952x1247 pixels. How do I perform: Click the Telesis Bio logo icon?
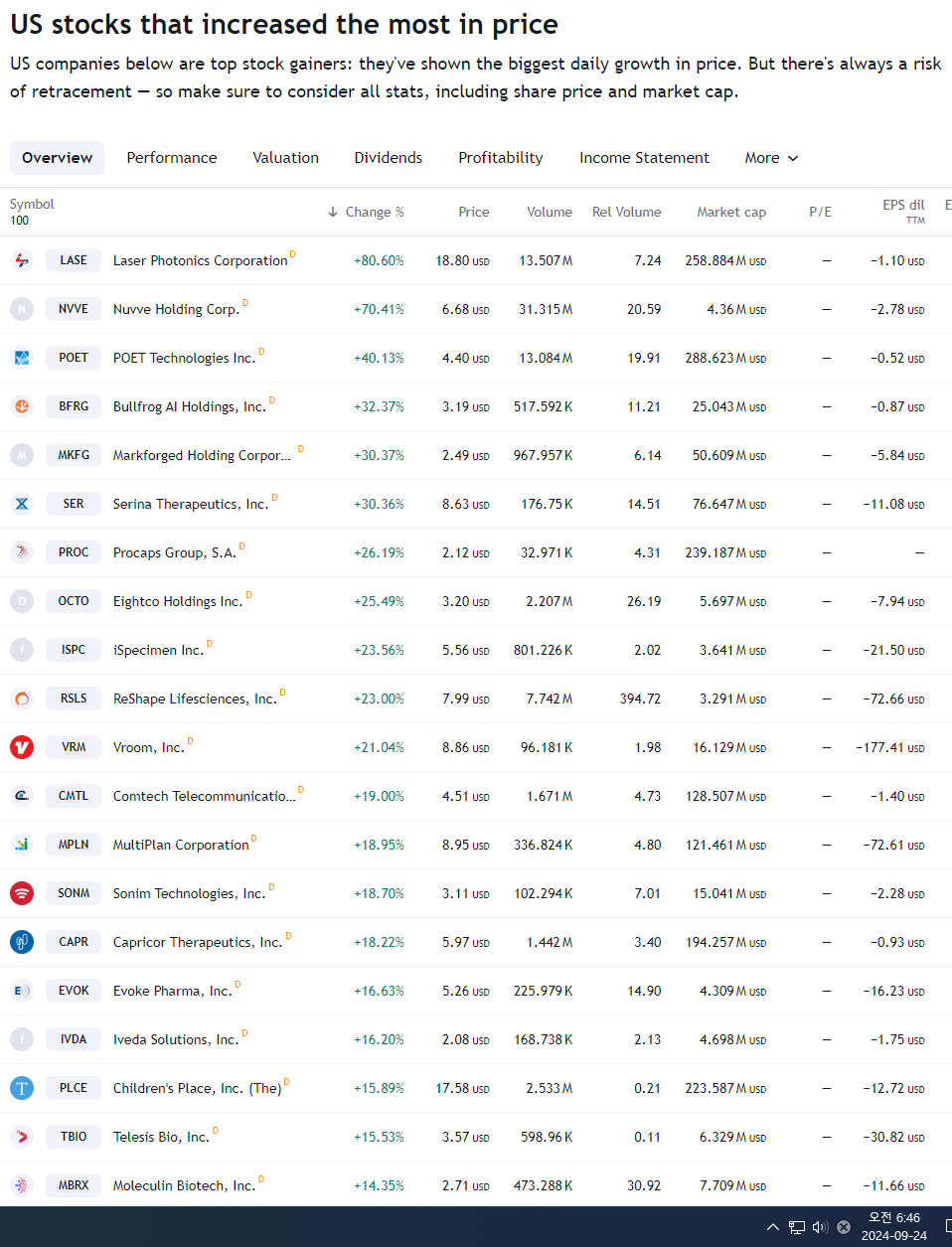coord(22,1137)
